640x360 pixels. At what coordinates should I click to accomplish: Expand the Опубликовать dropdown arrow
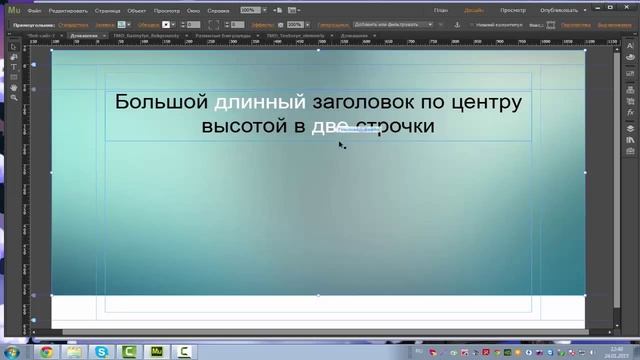click(585, 10)
